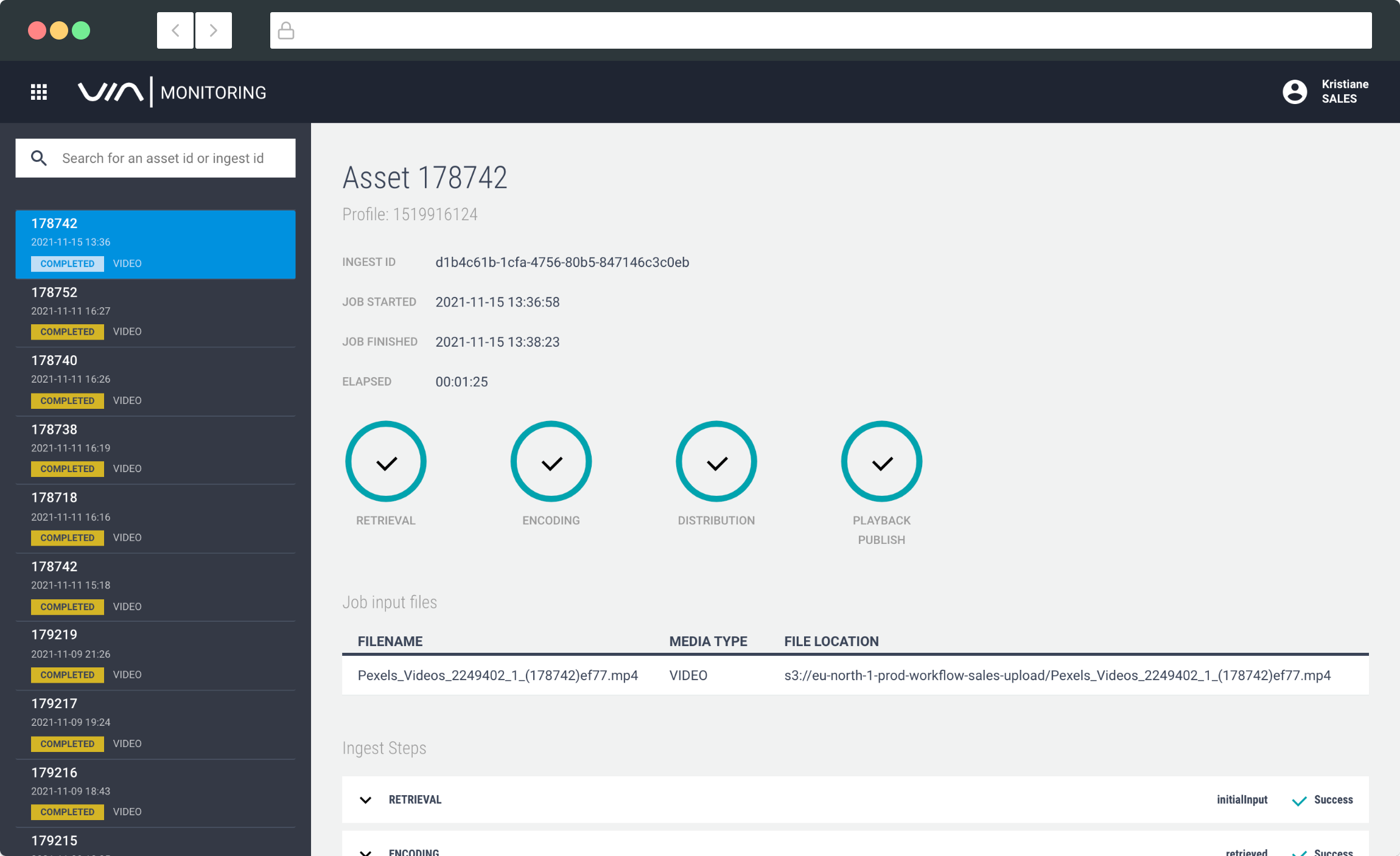Image resolution: width=1400 pixels, height=856 pixels.
Task: Click the Distribution stage checkmark circle
Action: 716,462
